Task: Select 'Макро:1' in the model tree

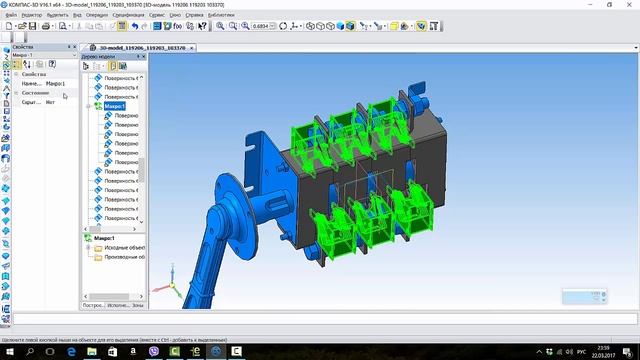Action: click(x=114, y=106)
